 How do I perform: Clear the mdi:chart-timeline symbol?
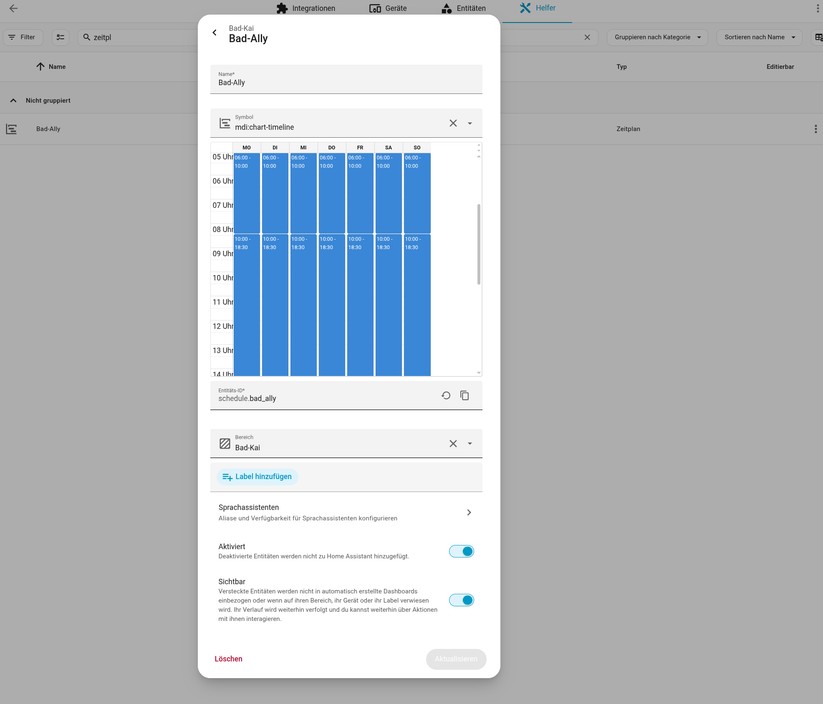[453, 123]
